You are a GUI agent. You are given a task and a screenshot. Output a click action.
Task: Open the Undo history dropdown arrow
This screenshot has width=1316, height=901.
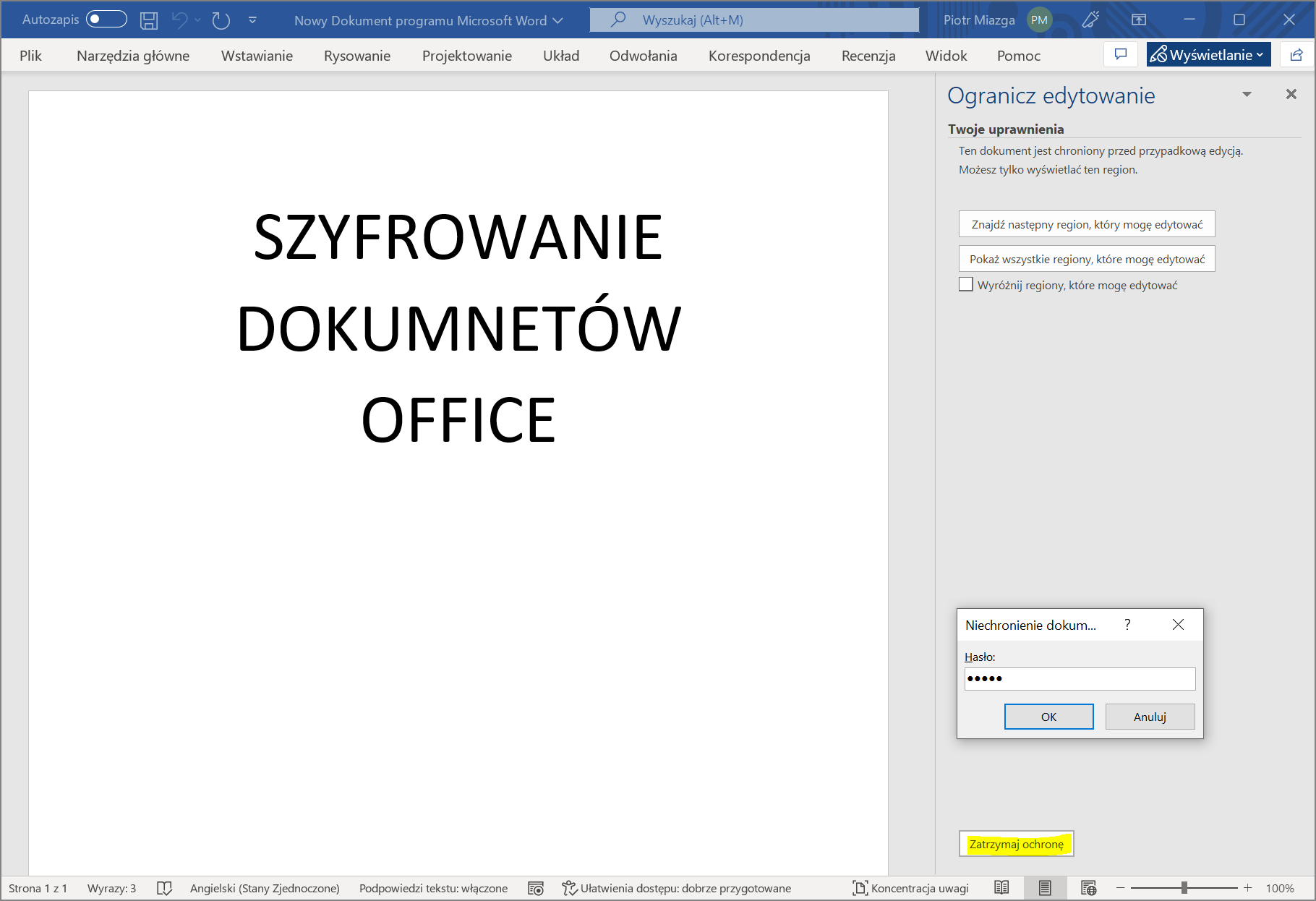197,20
